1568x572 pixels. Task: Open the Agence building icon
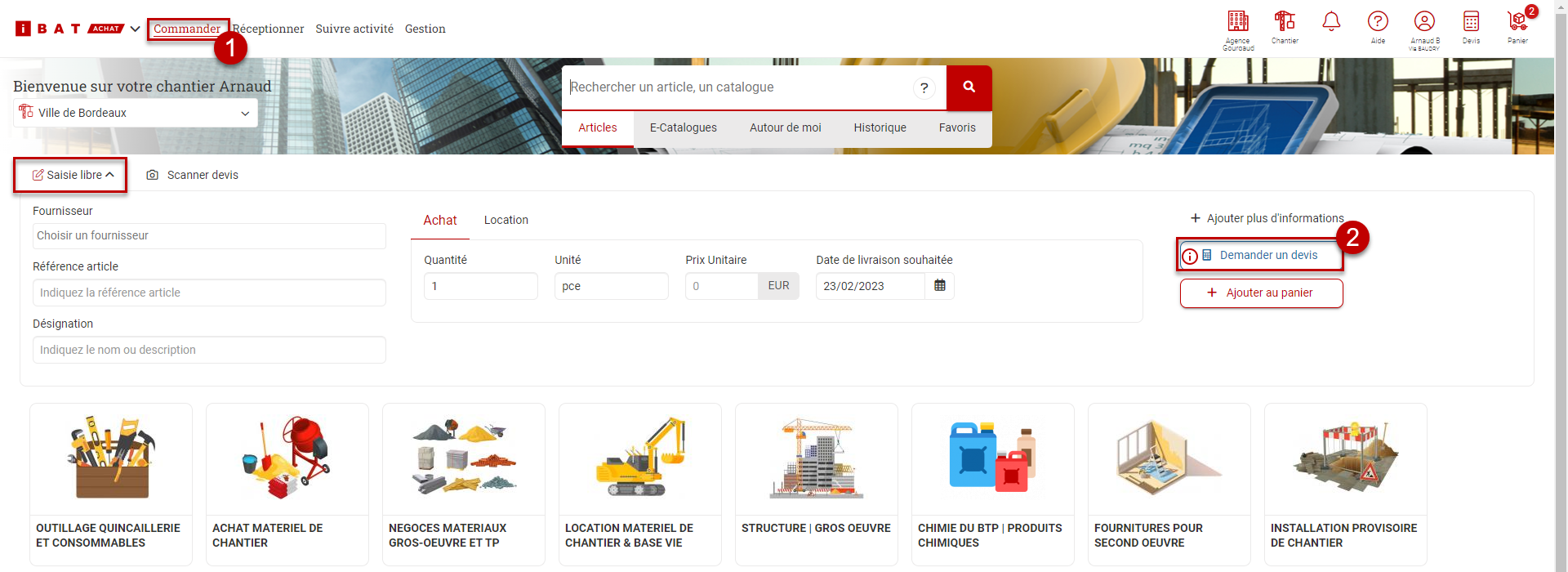1238,22
